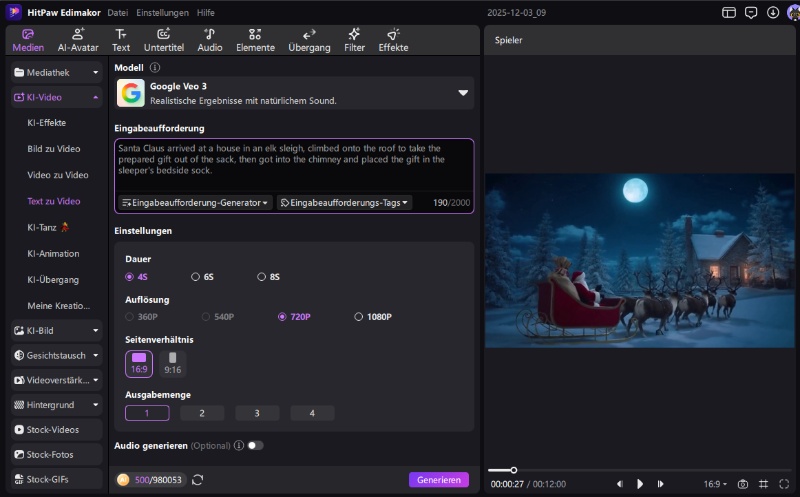The height and width of the screenshot is (497, 800).
Task: Open the Untertitel tab
Action: click(164, 40)
